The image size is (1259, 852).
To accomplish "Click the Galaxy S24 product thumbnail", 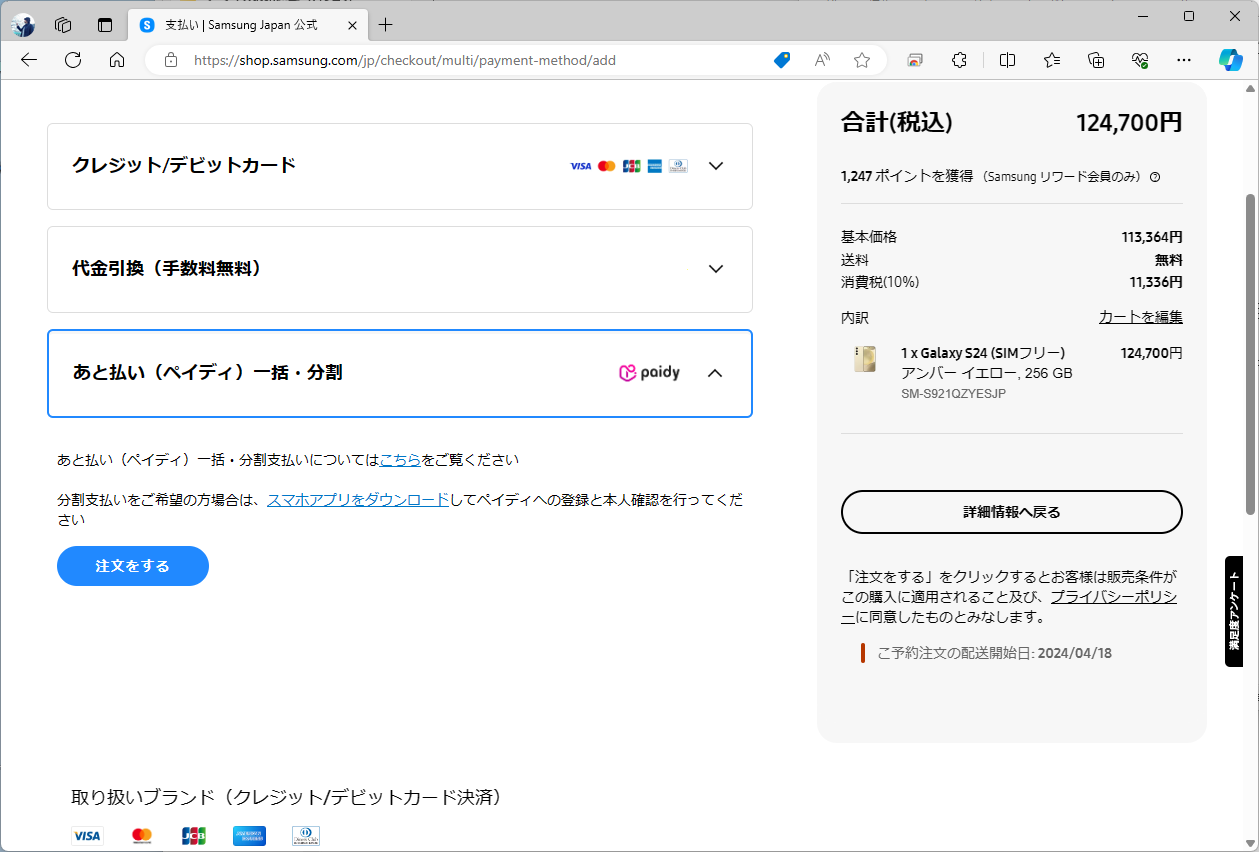I will click(865, 360).
